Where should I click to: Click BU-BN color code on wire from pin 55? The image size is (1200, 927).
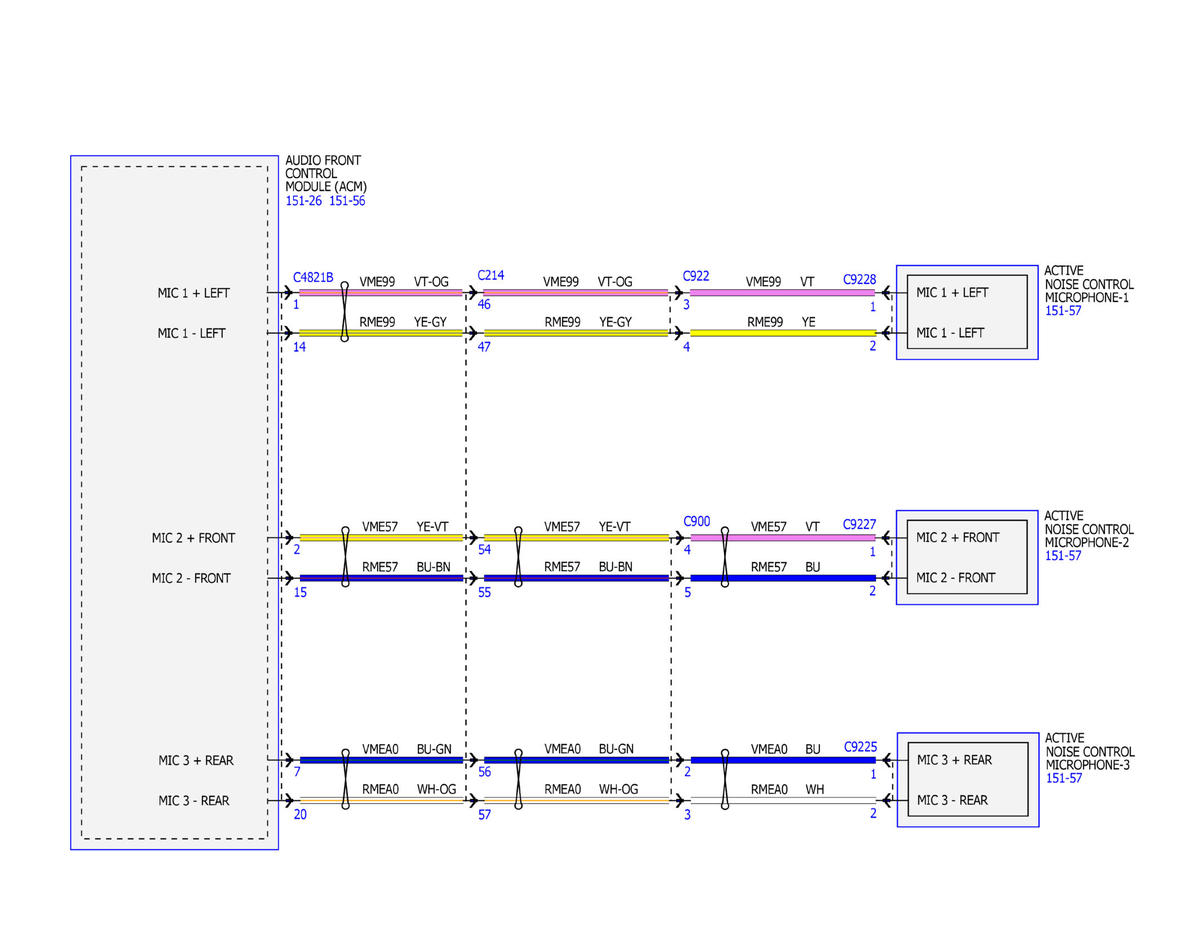[x=615, y=567]
